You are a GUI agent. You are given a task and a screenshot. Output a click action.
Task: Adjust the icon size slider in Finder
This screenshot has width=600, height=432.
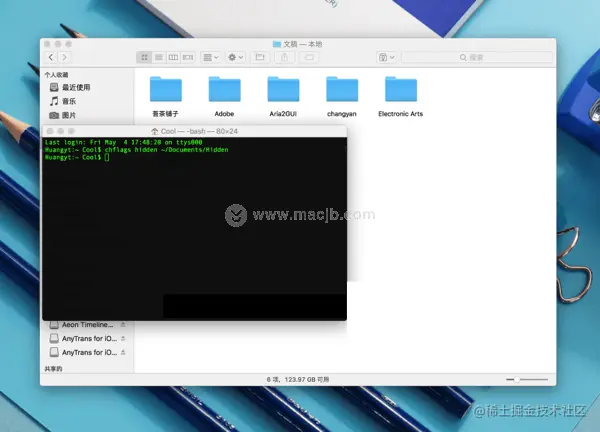point(517,380)
